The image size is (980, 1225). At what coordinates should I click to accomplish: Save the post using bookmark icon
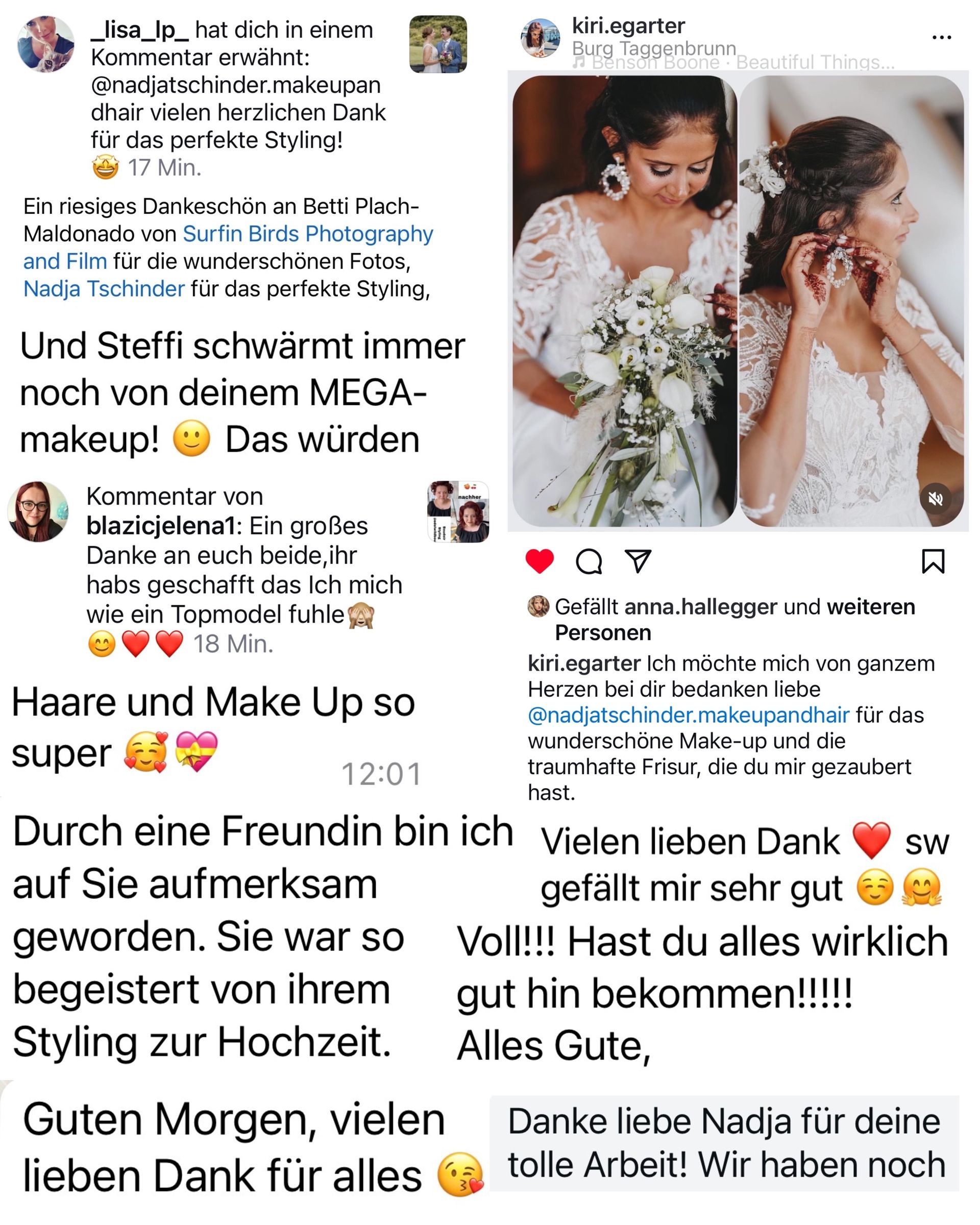(933, 561)
